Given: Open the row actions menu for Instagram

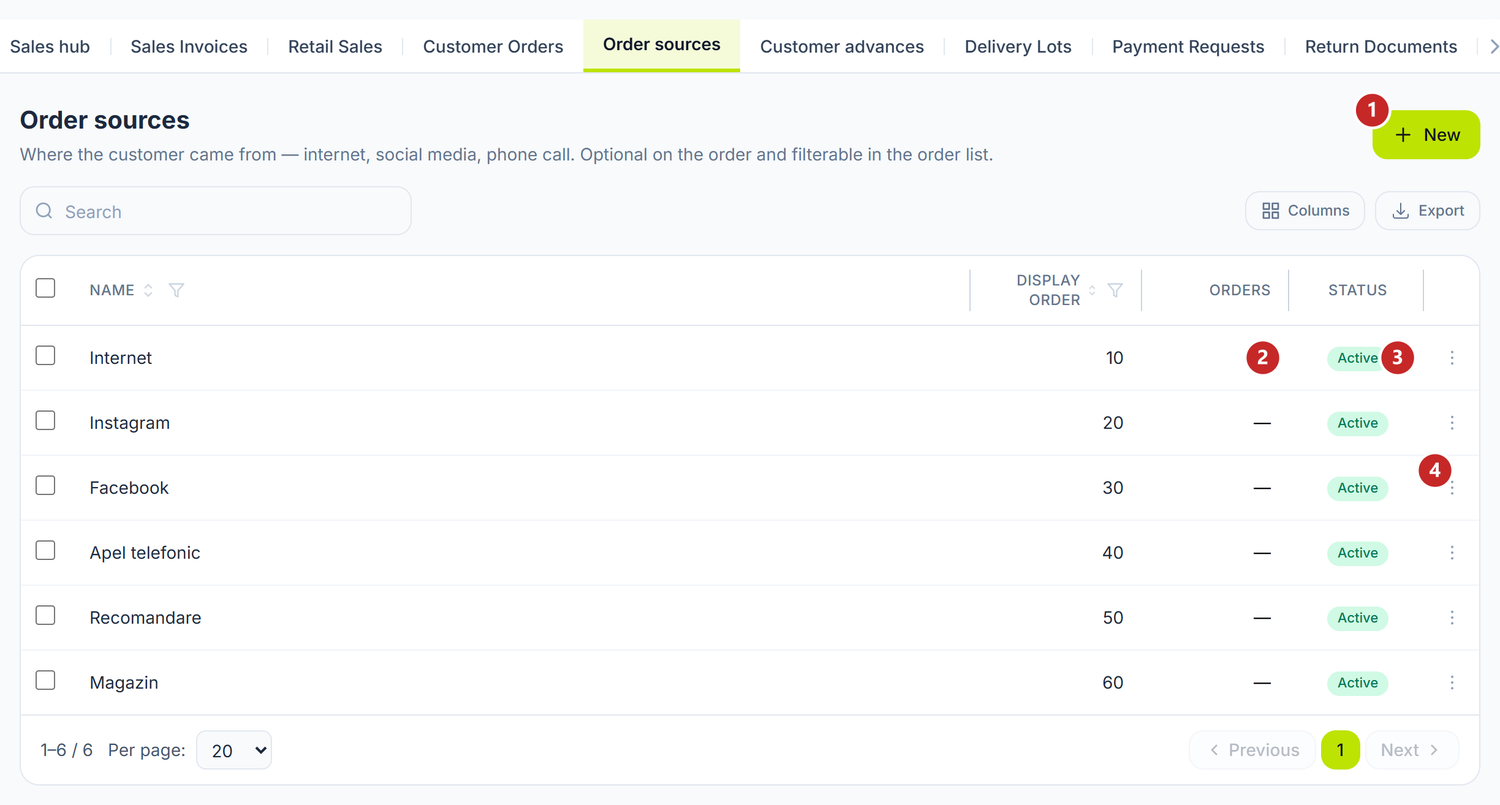Looking at the screenshot, I should coord(1452,423).
